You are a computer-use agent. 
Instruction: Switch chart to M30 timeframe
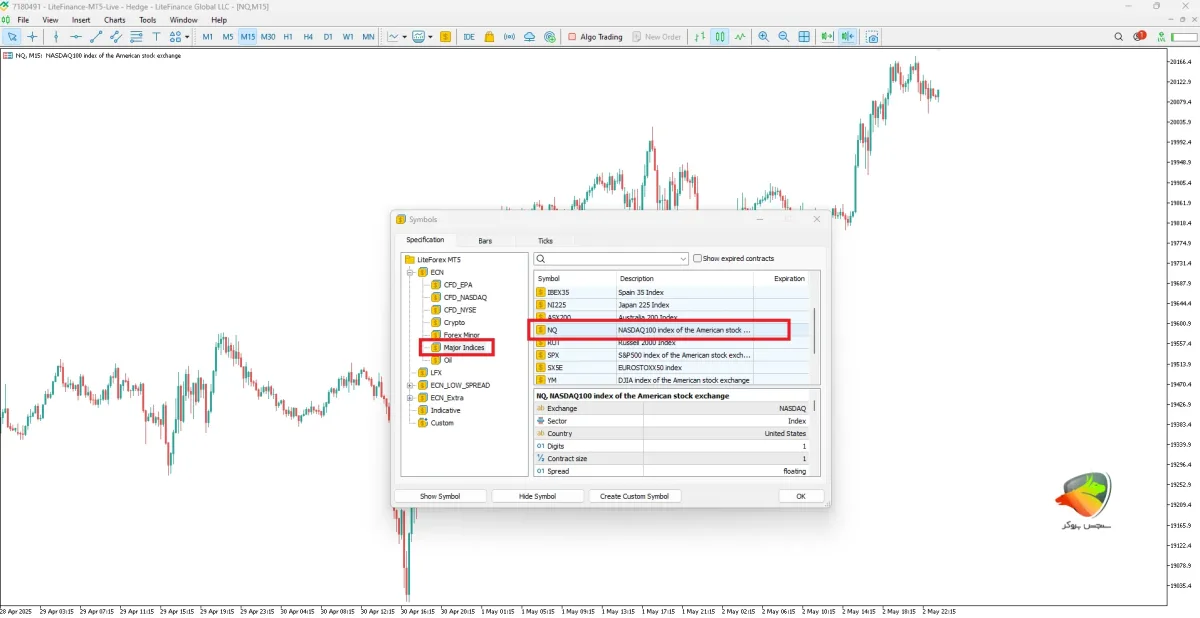tap(268, 37)
